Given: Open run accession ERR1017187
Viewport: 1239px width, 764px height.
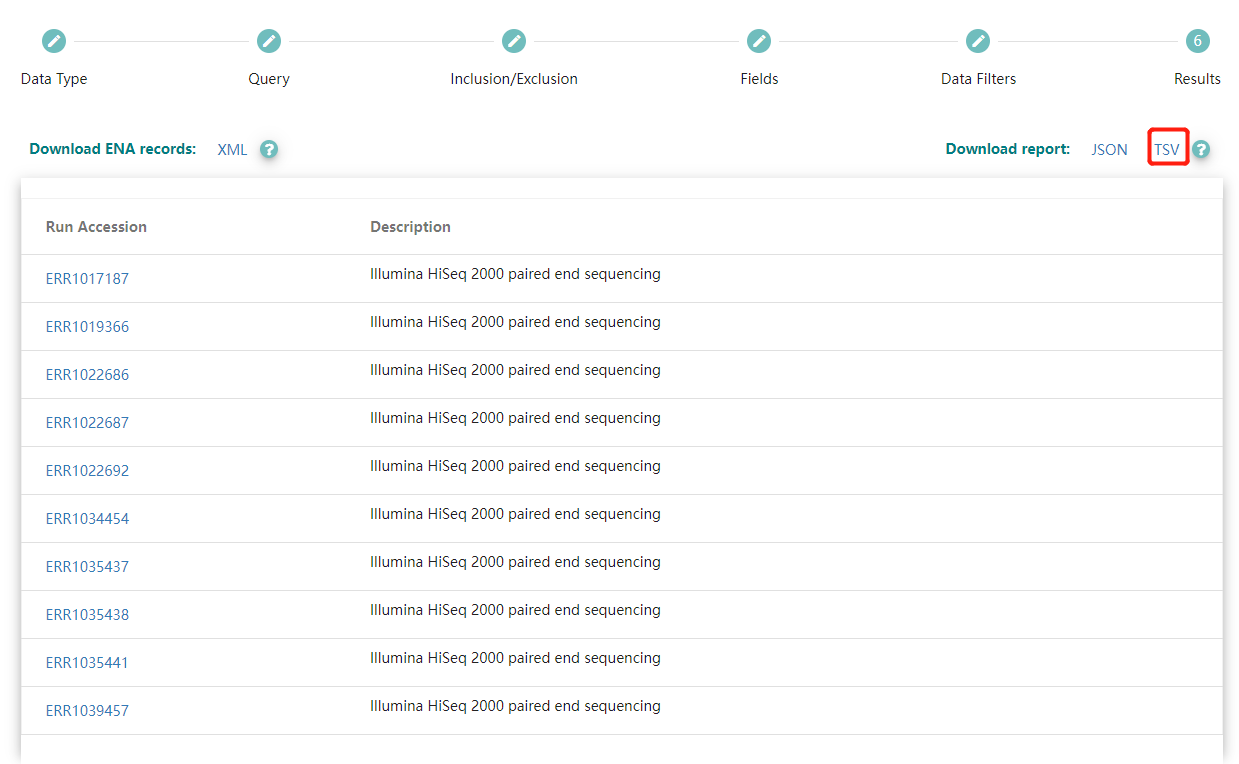Looking at the screenshot, I should 87,279.
